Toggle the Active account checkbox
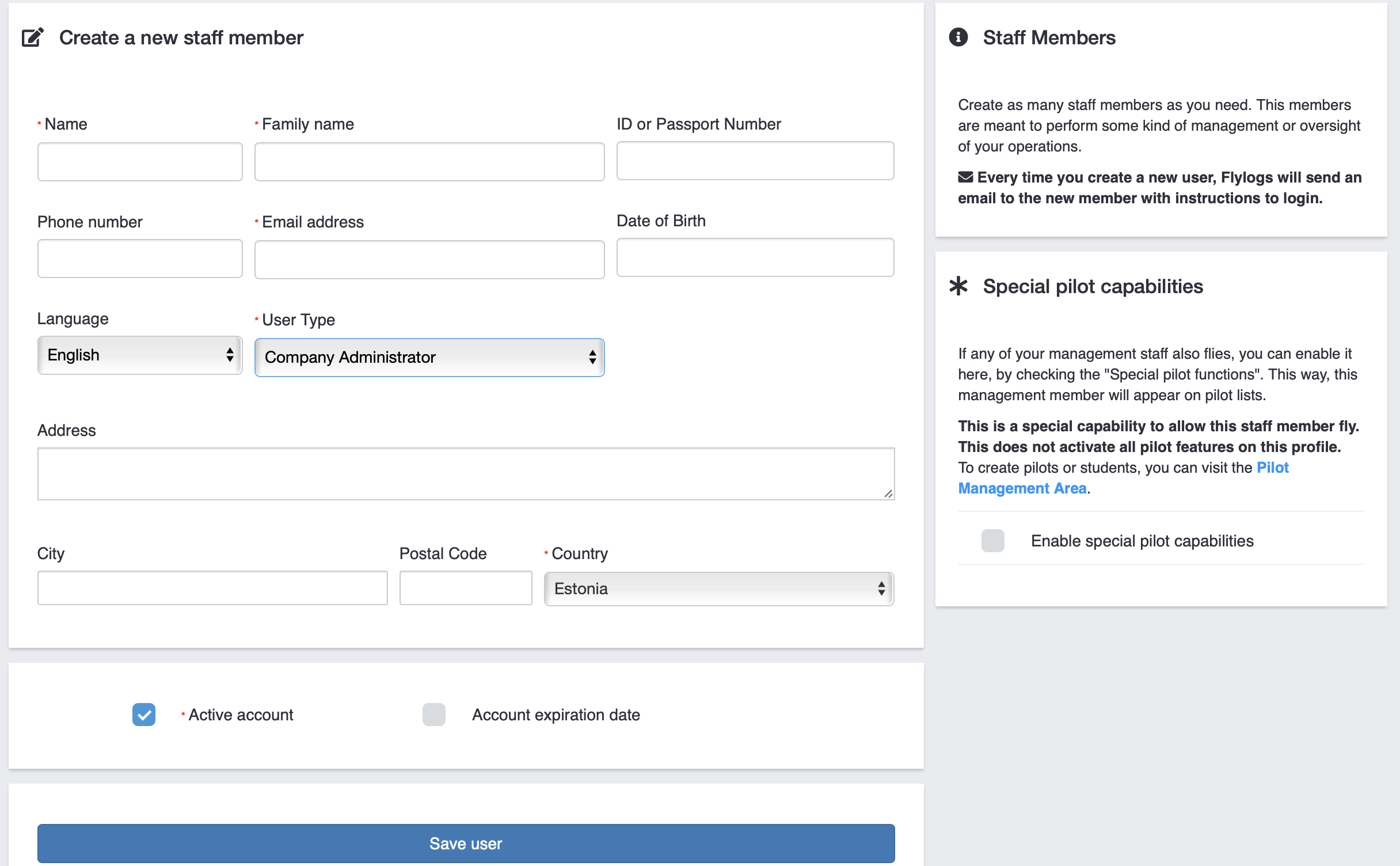This screenshot has width=1400, height=866. point(144,715)
